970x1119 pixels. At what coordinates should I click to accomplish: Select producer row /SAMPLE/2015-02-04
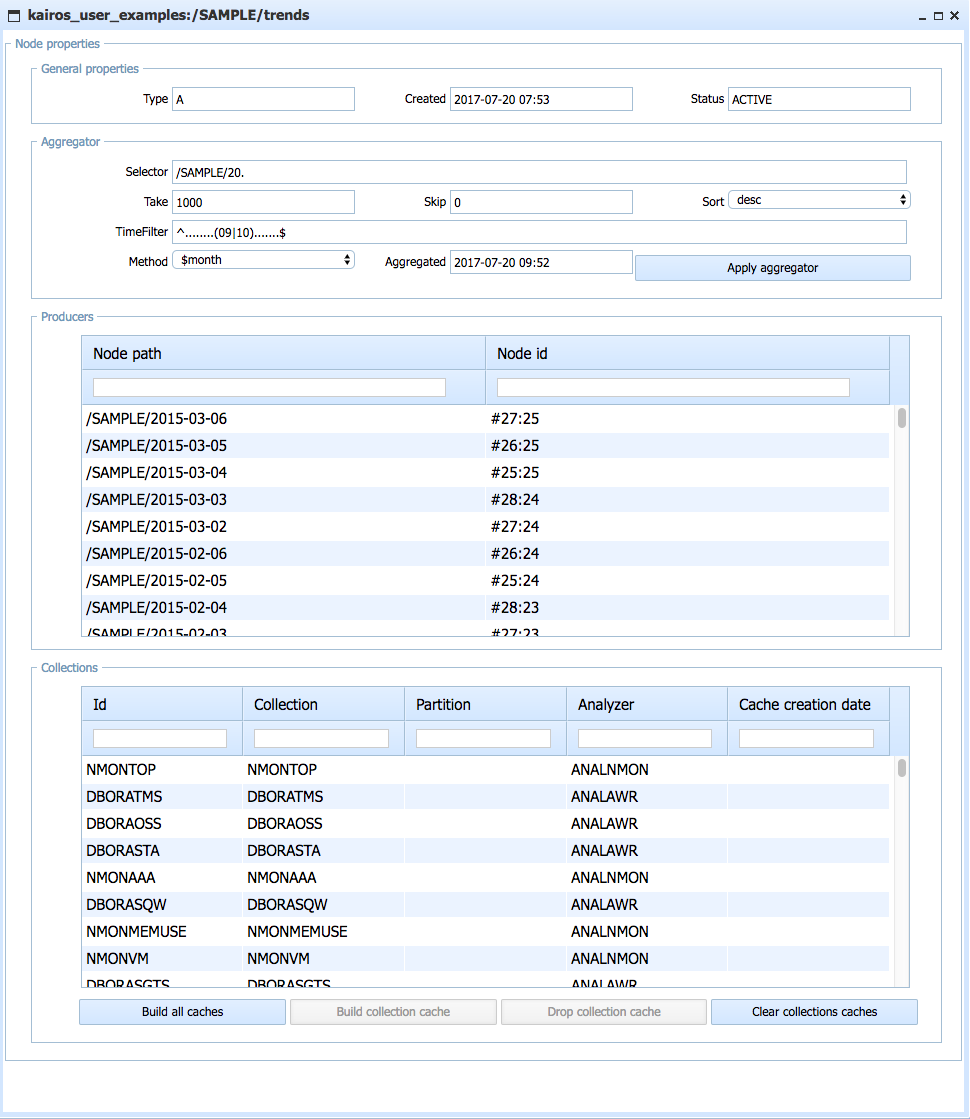tap(485, 608)
